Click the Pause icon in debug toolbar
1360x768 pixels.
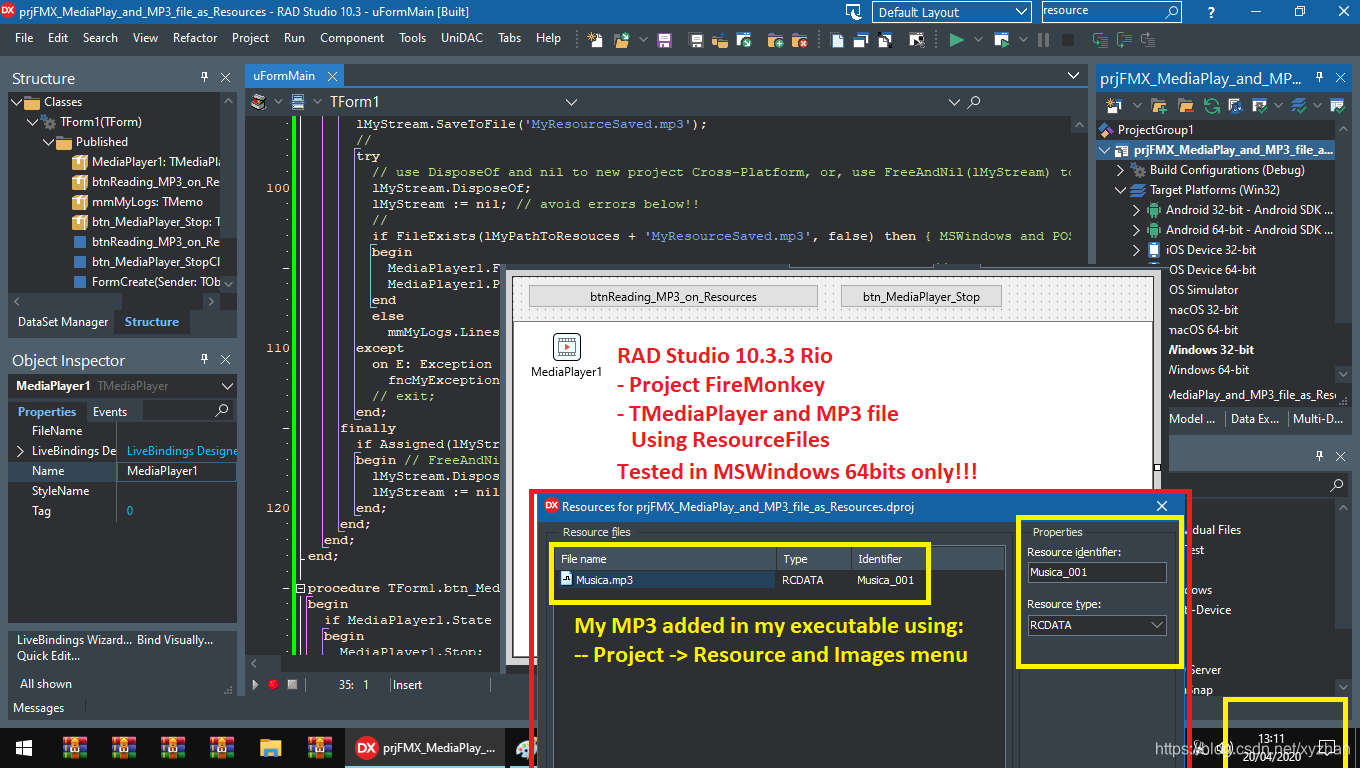point(1043,40)
